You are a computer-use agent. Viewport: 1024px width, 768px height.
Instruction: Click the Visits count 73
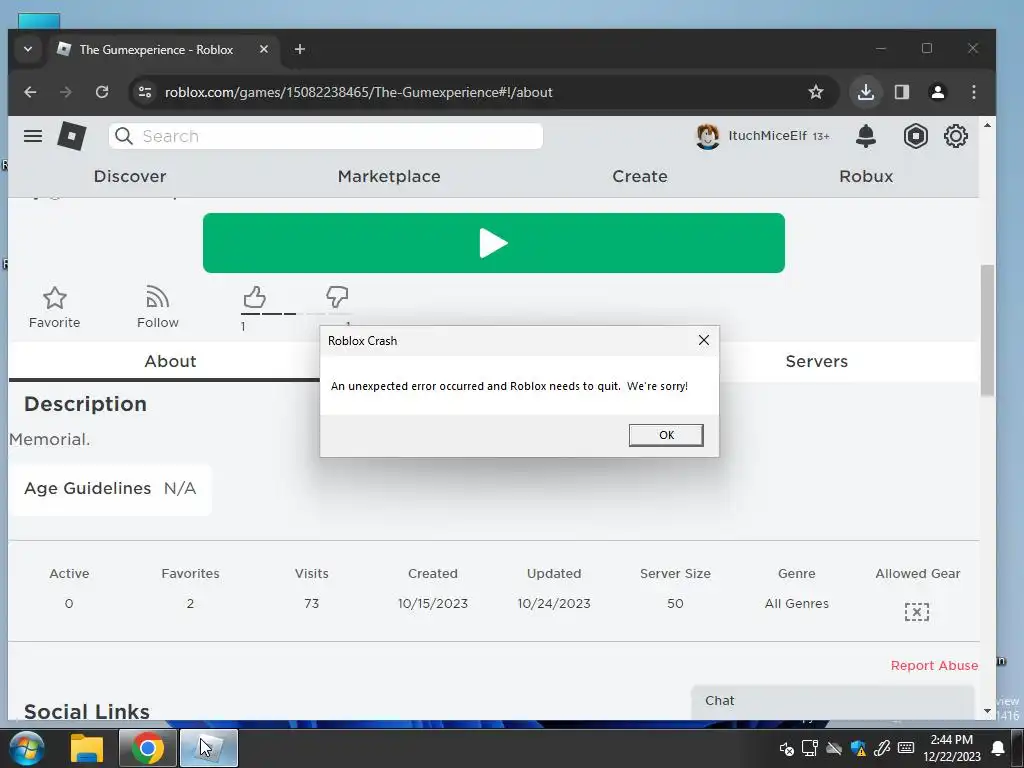pyautogui.click(x=312, y=603)
